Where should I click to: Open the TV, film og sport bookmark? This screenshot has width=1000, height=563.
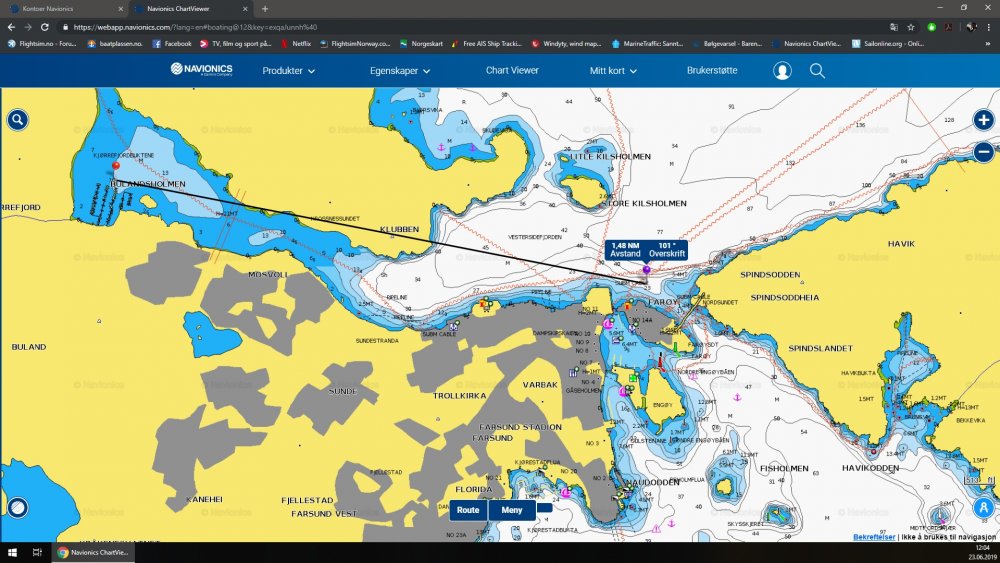point(235,44)
